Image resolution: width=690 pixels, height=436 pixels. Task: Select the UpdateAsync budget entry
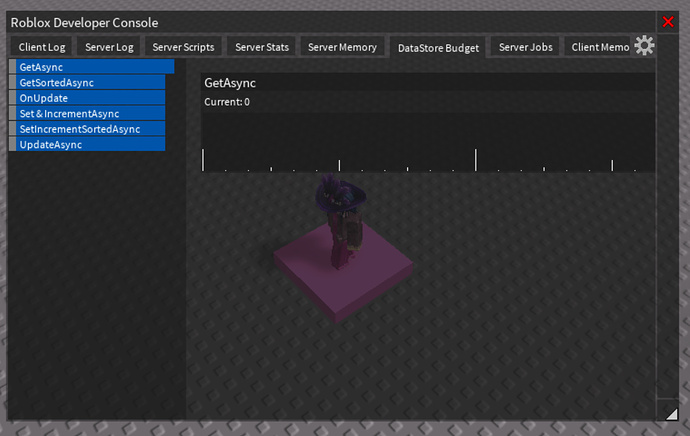pos(87,144)
